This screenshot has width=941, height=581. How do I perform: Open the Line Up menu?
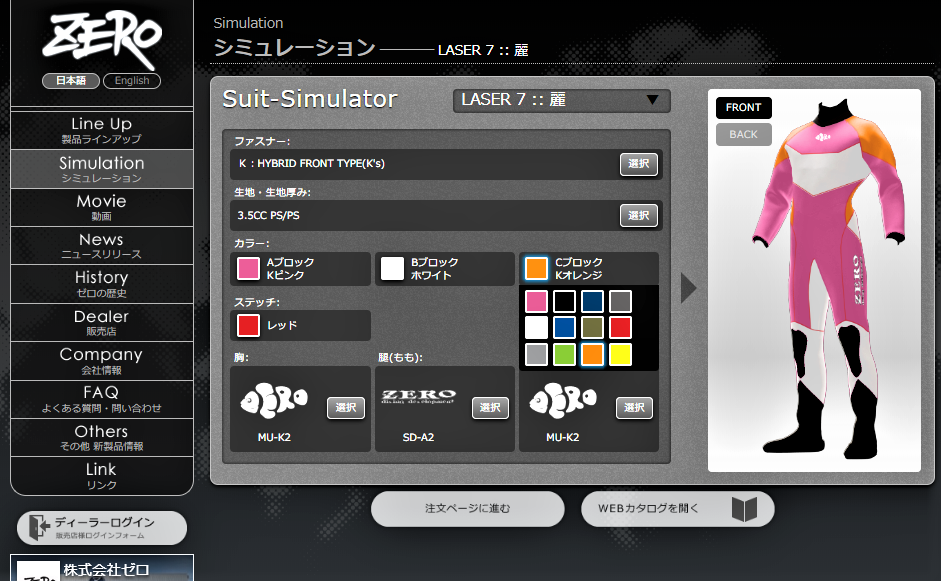tap(101, 130)
